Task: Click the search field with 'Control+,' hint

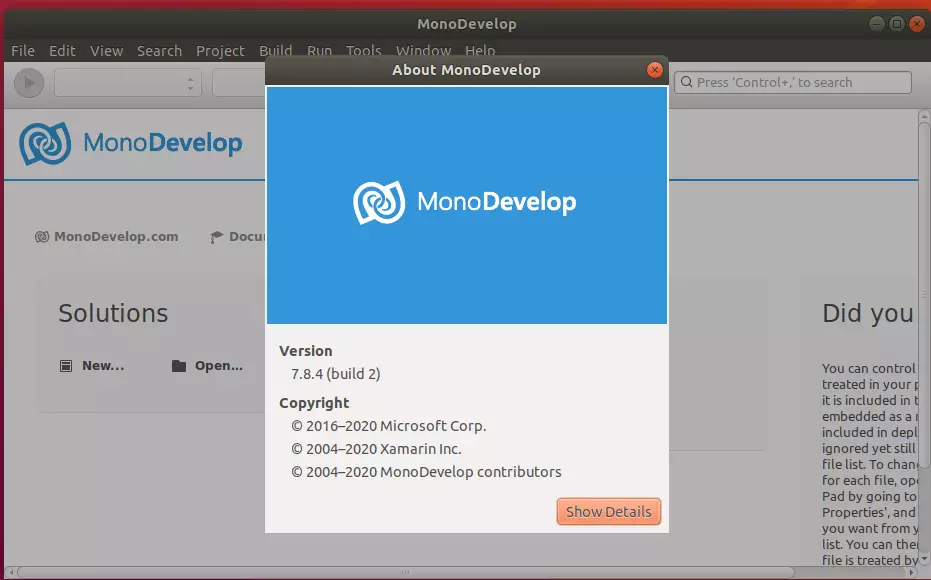Action: click(x=793, y=83)
